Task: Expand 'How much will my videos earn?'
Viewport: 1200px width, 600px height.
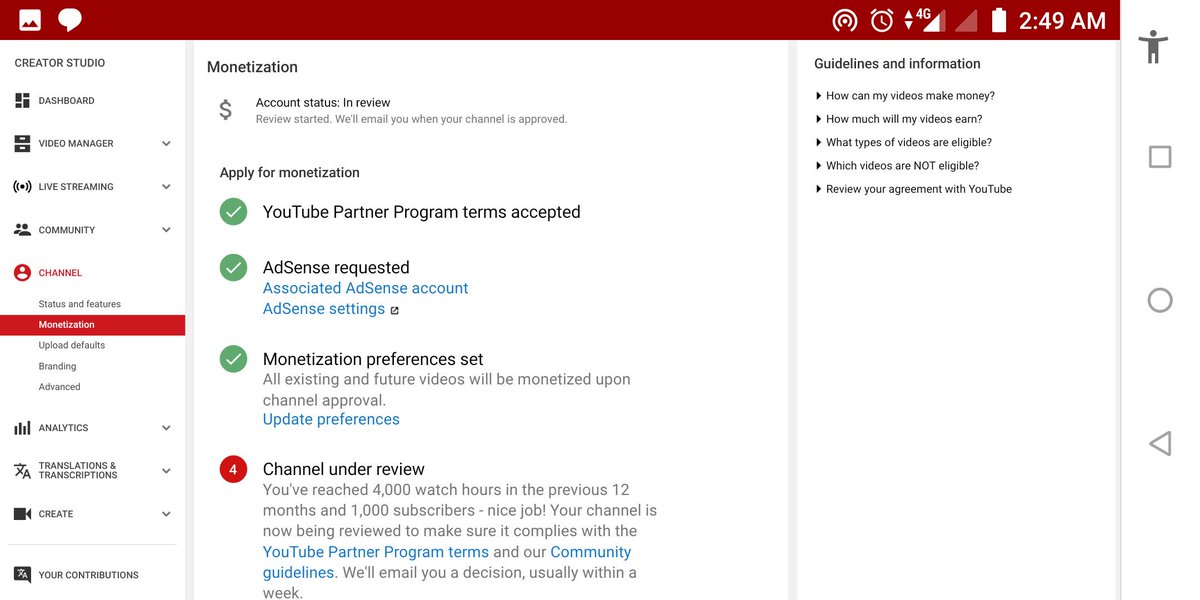Action: pyautogui.click(x=899, y=119)
